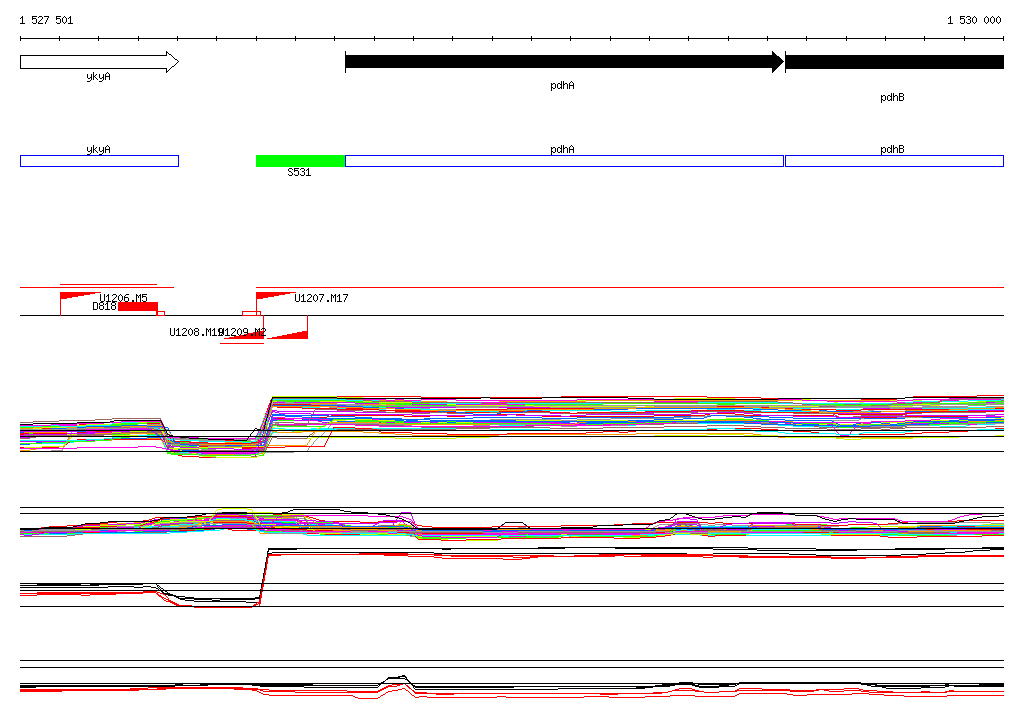Click the end coordinate label 1 530 000
The image size is (1024, 714).
974,20
